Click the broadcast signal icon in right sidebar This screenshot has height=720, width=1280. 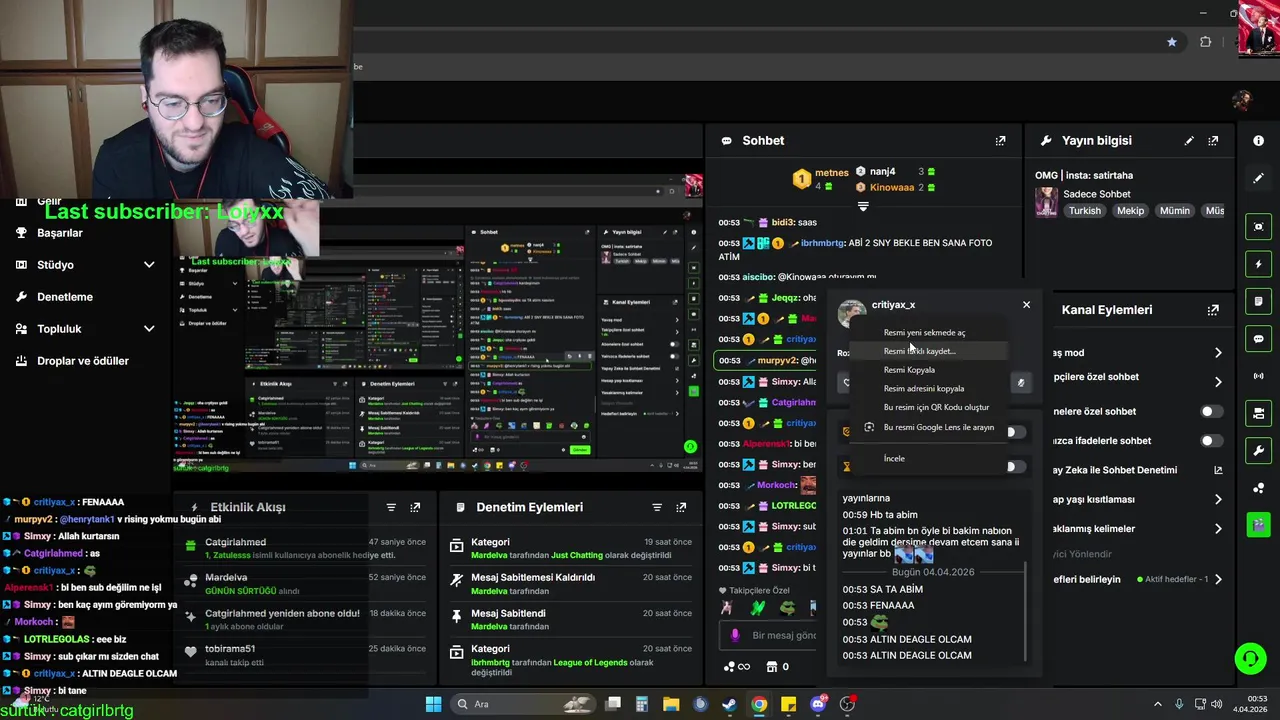pyautogui.click(x=1258, y=376)
